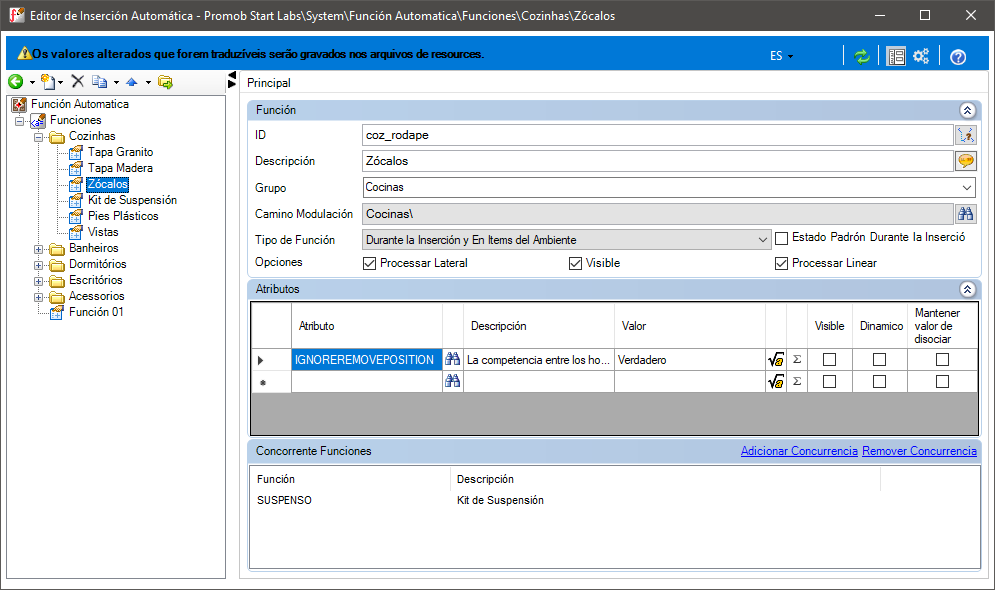The height and width of the screenshot is (601, 995).
Task: Collapse the Cozinhas folder
Action: (x=39, y=136)
